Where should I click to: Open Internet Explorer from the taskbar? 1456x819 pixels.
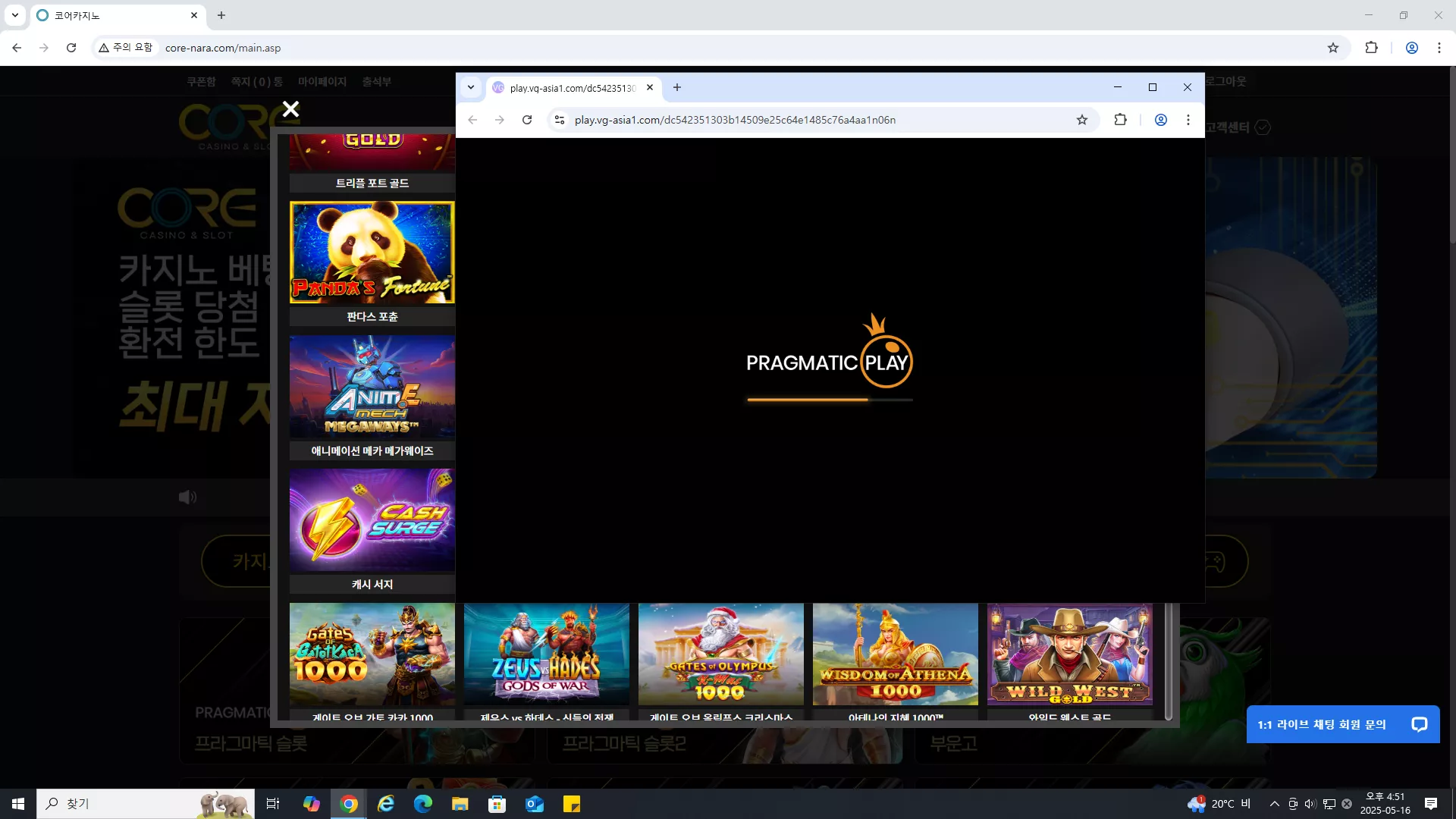[386, 804]
